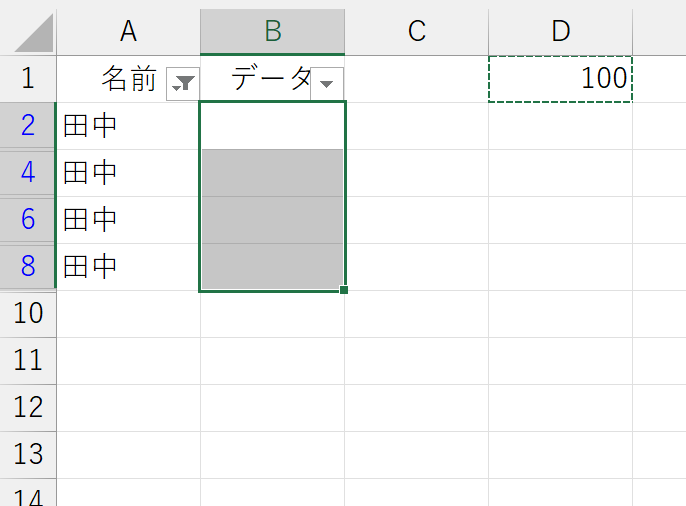Click the 名前 header cell text

pos(129,79)
